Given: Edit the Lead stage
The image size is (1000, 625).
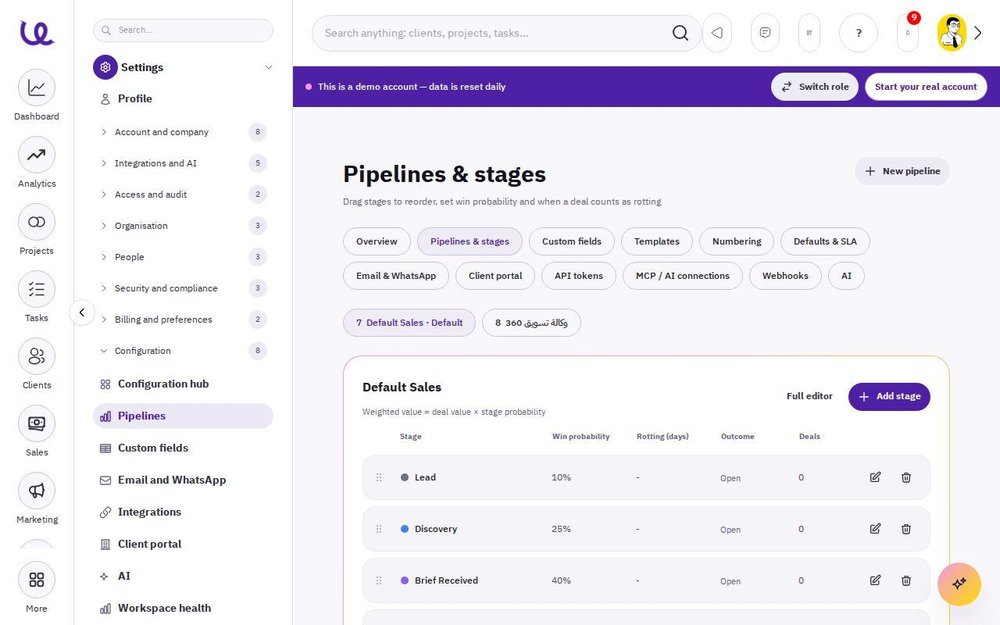Looking at the screenshot, I should click(x=875, y=477).
